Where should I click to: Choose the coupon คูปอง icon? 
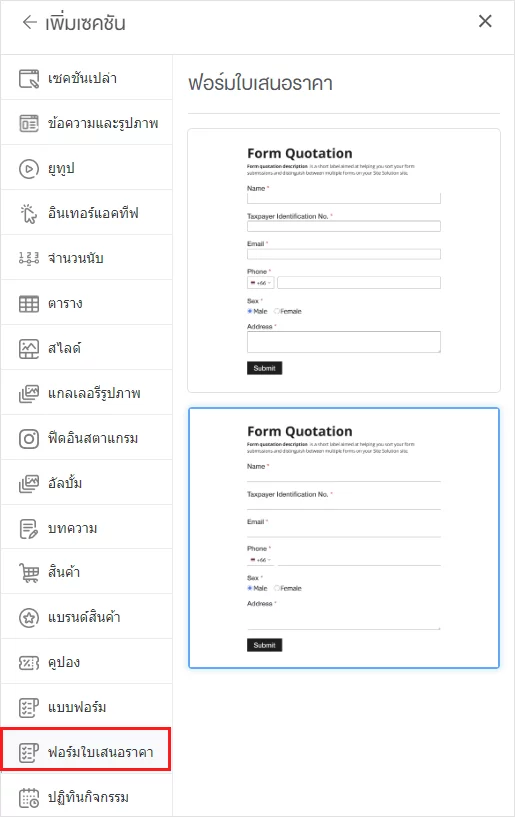pyautogui.click(x=29, y=663)
